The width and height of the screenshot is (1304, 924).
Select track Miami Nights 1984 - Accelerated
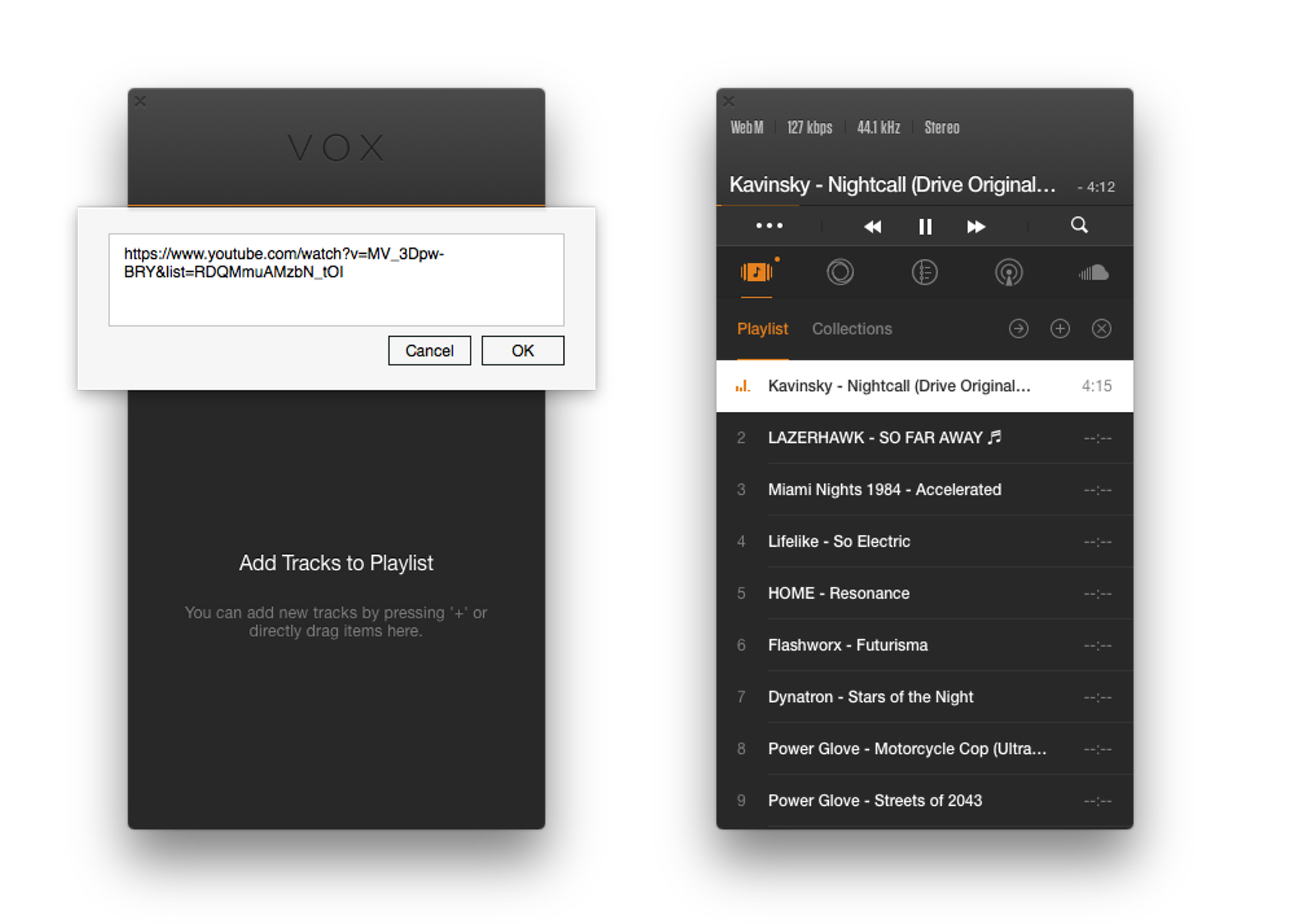[x=925, y=489]
